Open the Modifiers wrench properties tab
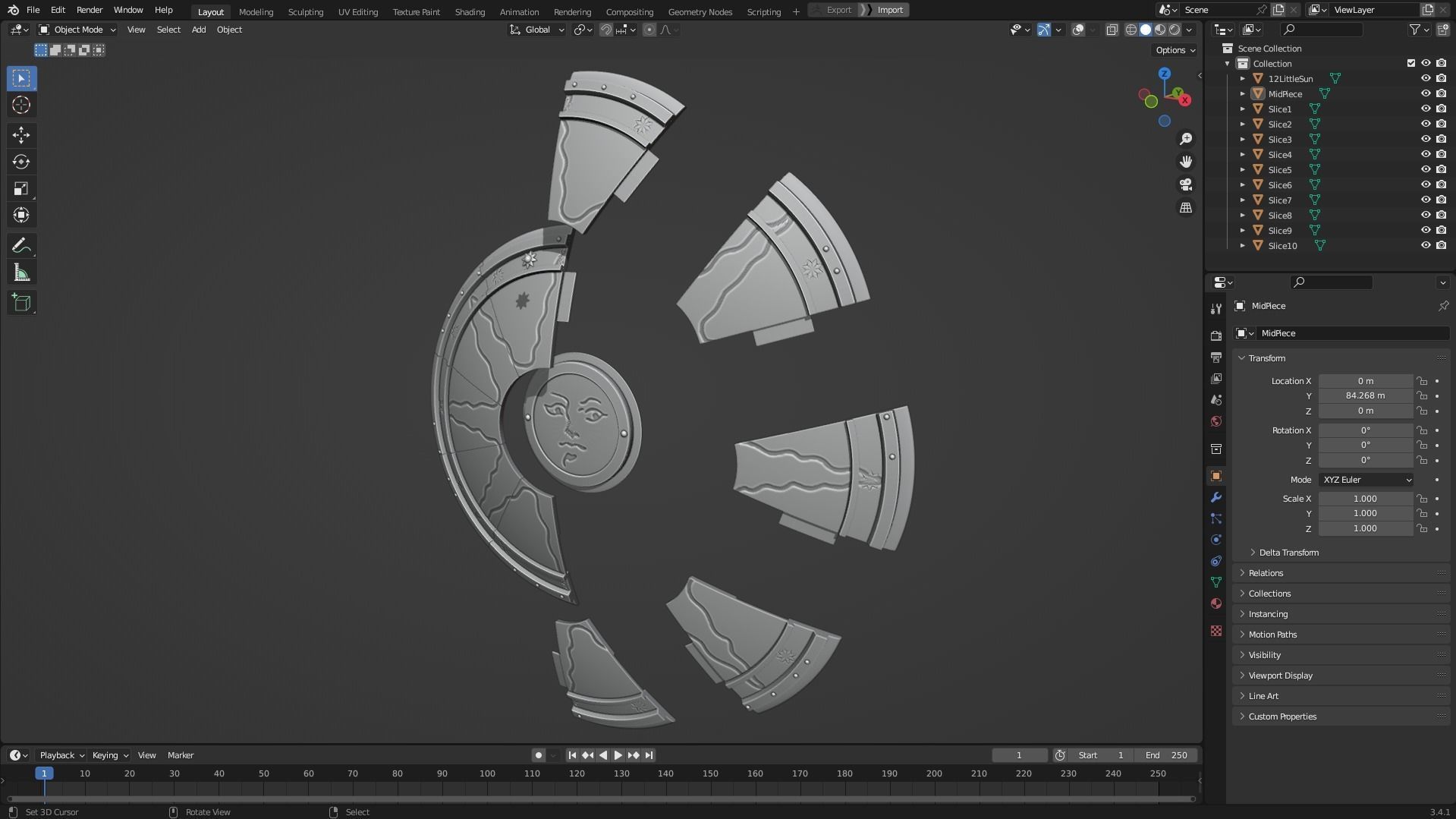Screen dimensions: 1456x819 [1216, 497]
